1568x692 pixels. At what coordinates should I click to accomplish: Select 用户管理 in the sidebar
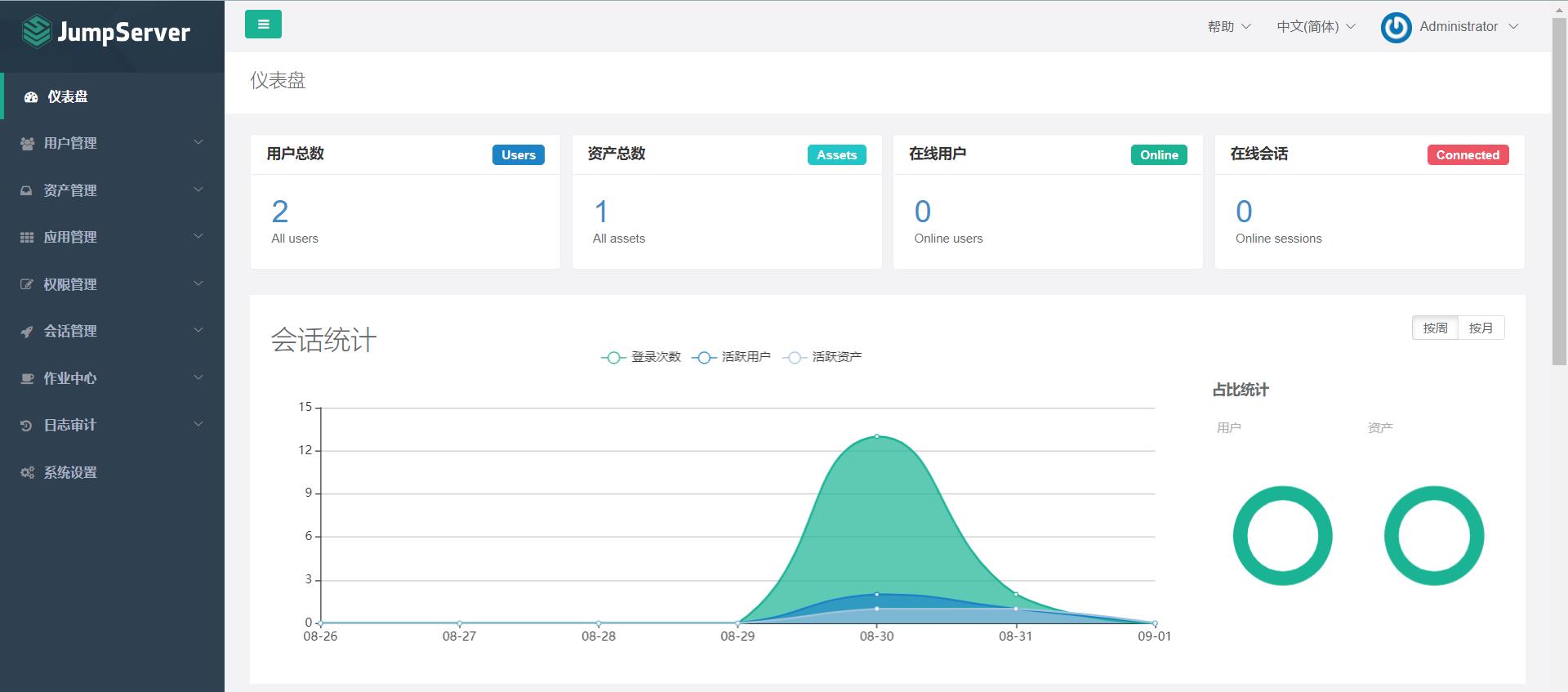point(112,143)
